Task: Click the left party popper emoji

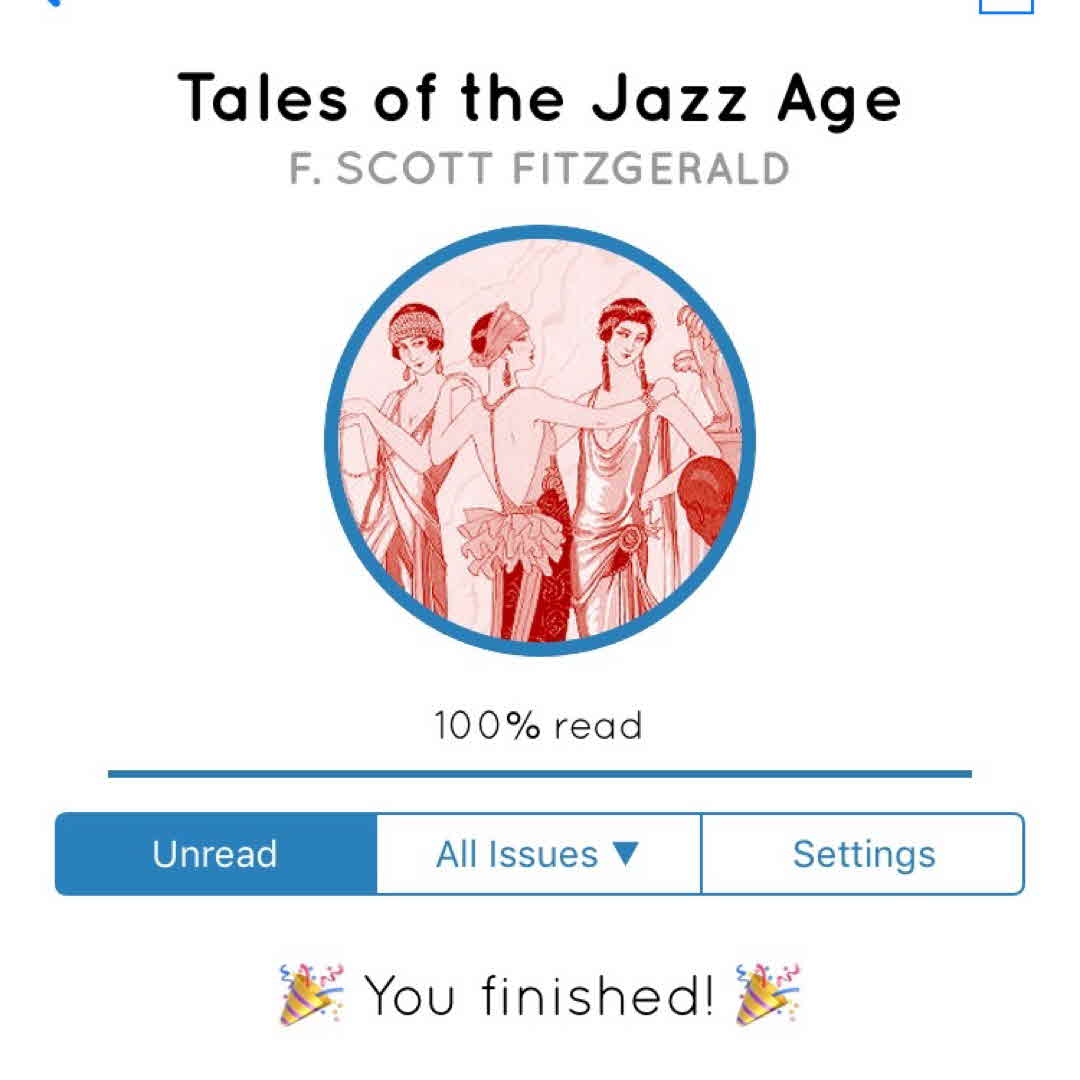Action: [311, 994]
